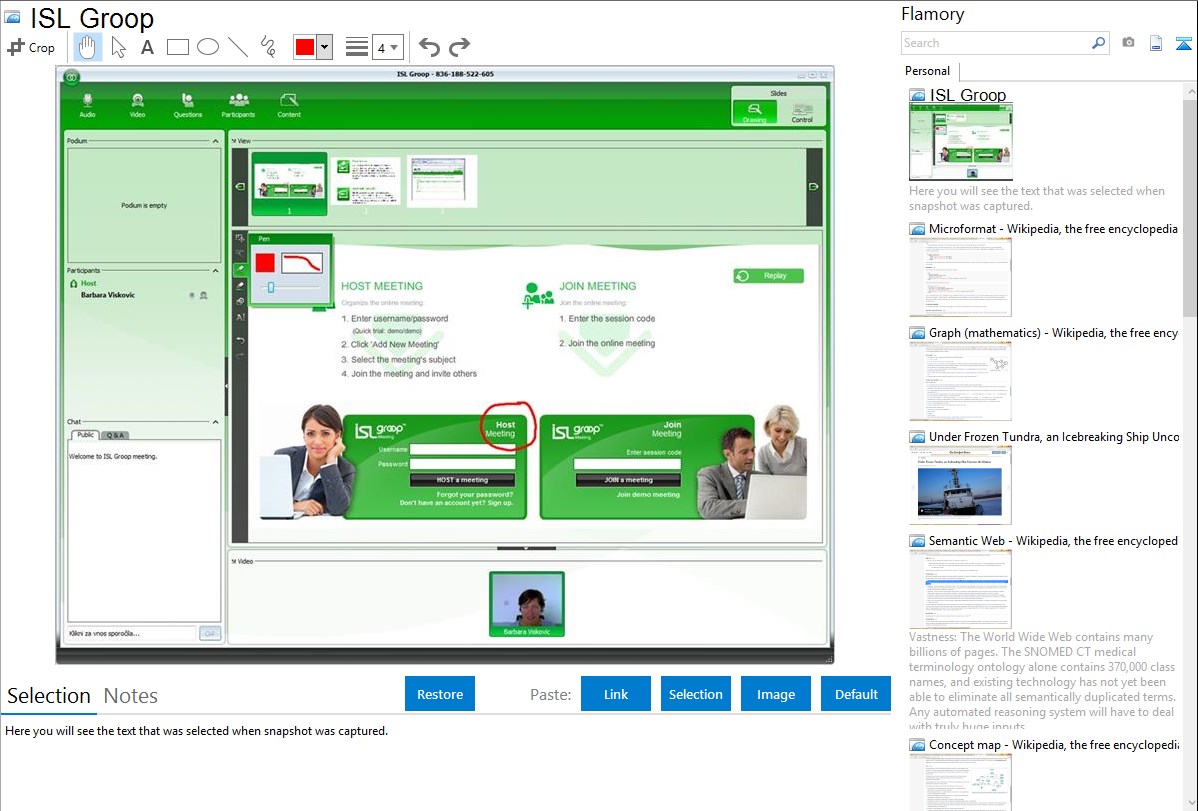Undo the last annotation

click(x=429, y=47)
